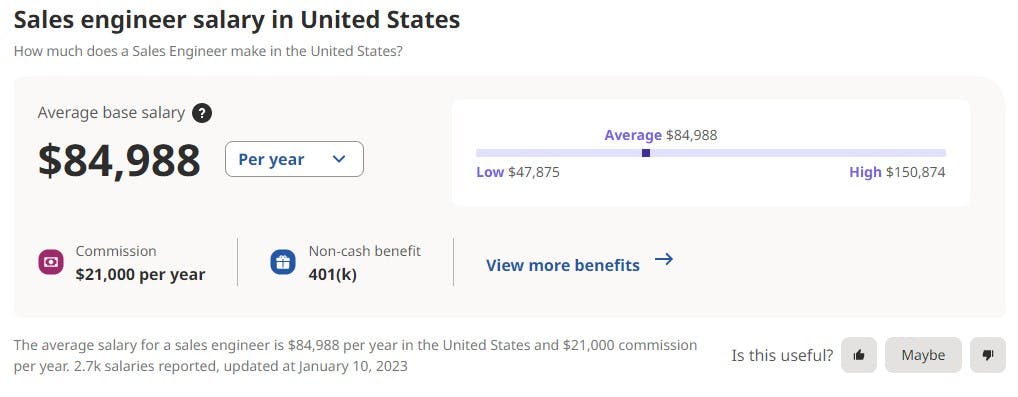Click the Is this useful? text
The image size is (1018, 397).
point(782,355)
